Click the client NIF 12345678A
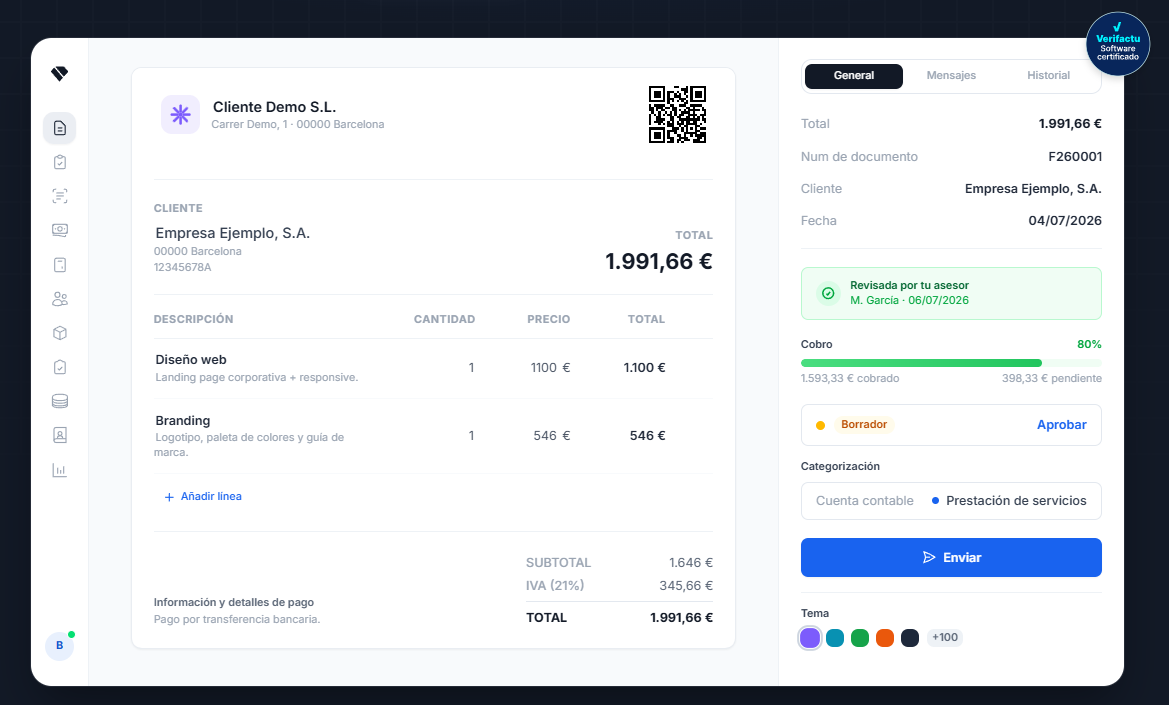1169x705 pixels. click(x=183, y=268)
